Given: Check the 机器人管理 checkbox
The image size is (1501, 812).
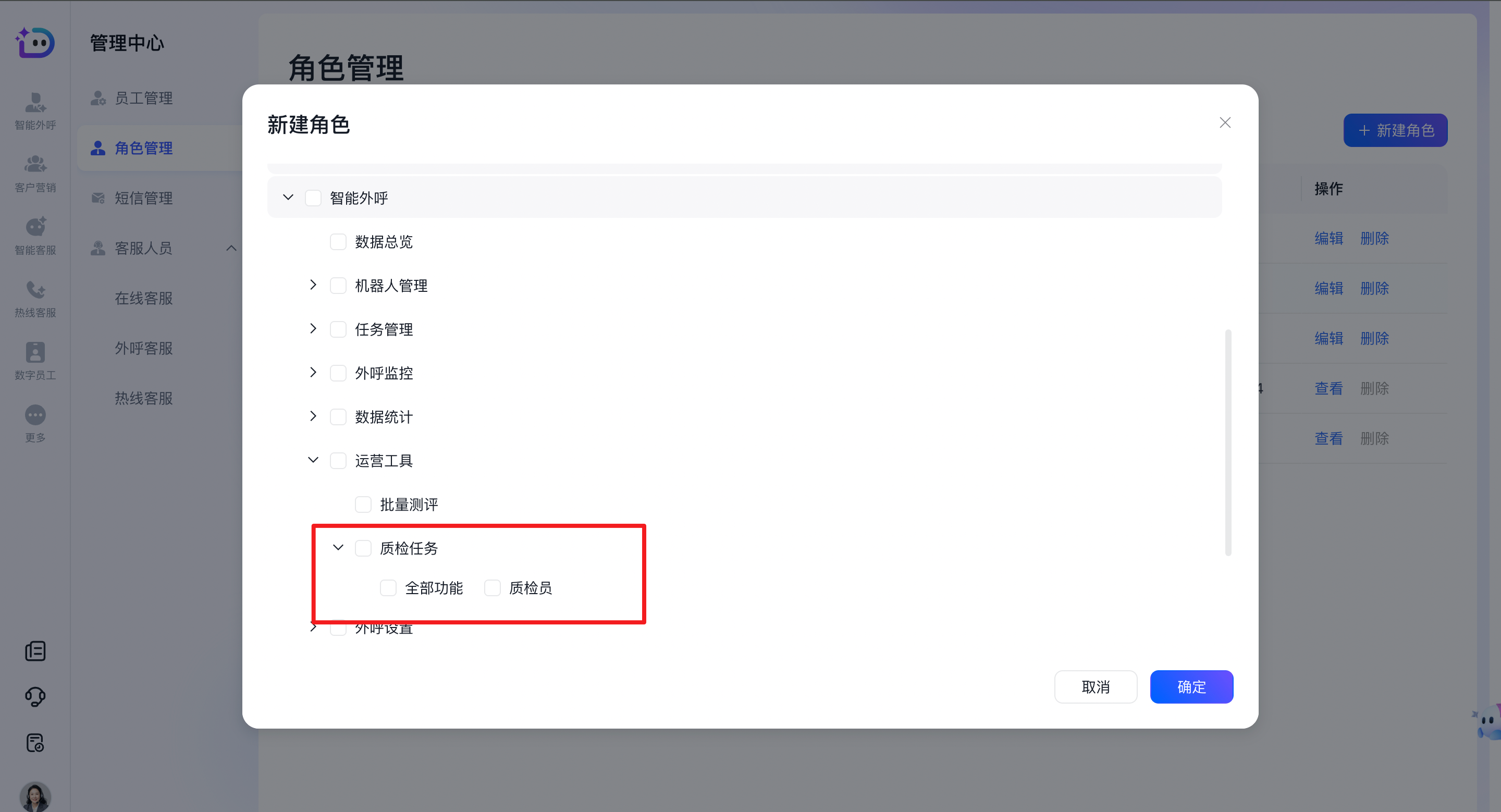Looking at the screenshot, I should point(338,286).
